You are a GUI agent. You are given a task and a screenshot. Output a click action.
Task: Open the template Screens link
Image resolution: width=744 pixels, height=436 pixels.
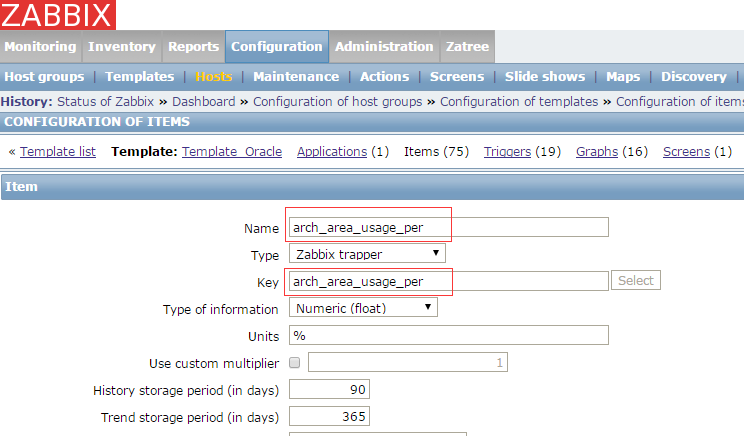point(687,152)
